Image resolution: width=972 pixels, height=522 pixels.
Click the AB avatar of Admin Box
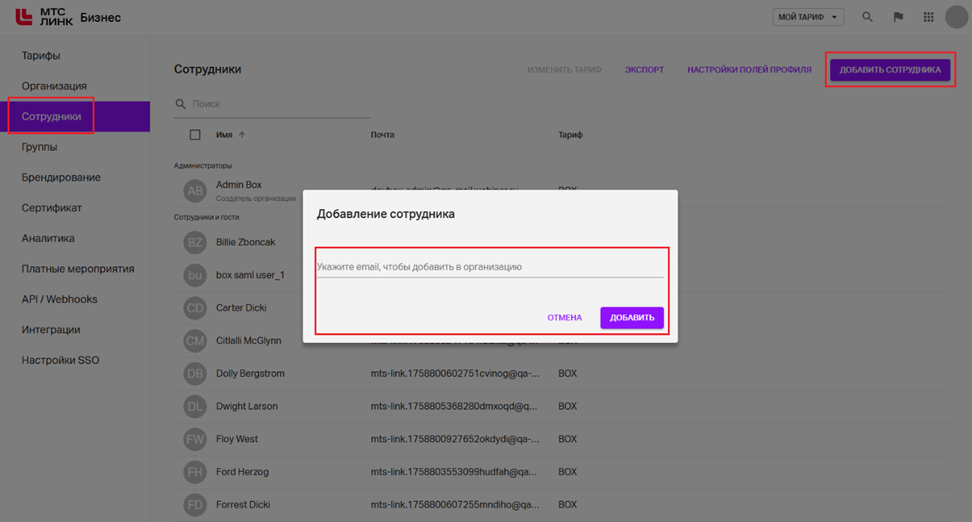coord(195,191)
